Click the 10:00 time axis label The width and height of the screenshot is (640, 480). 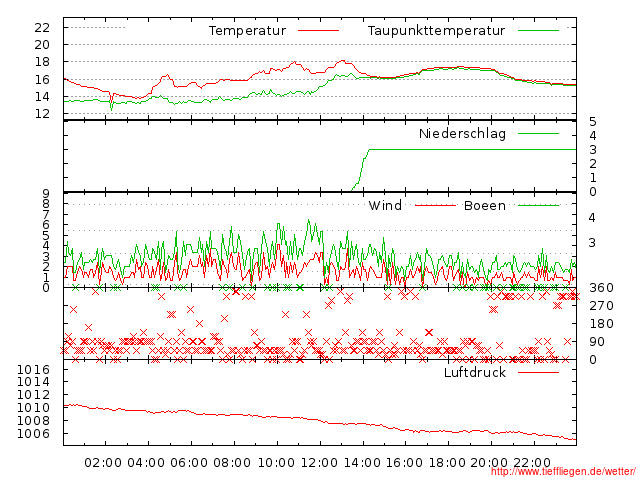276,463
